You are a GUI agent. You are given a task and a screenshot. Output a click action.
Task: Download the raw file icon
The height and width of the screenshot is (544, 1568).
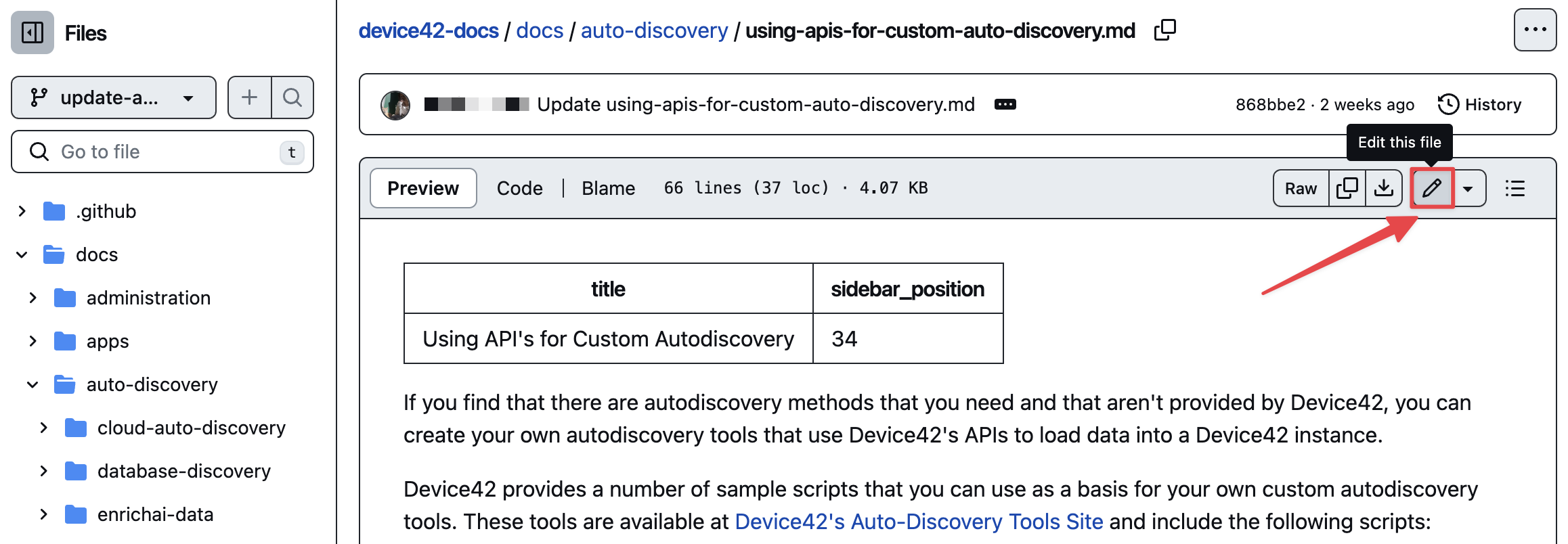pos(1384,188)
